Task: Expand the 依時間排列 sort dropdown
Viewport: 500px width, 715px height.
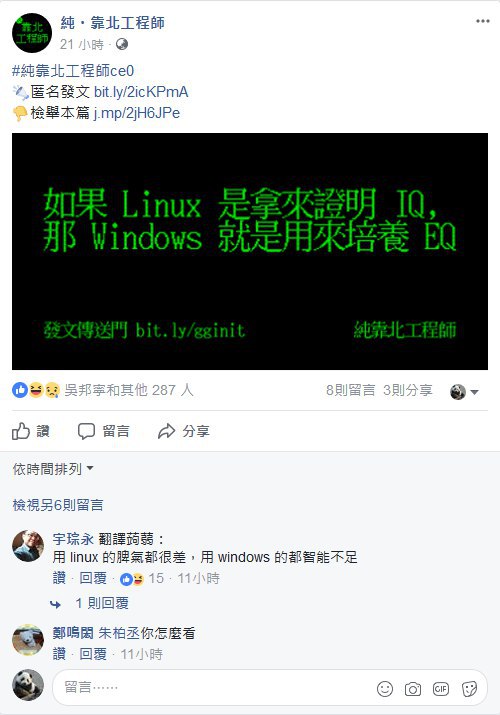Action: (x=53, y=469)
